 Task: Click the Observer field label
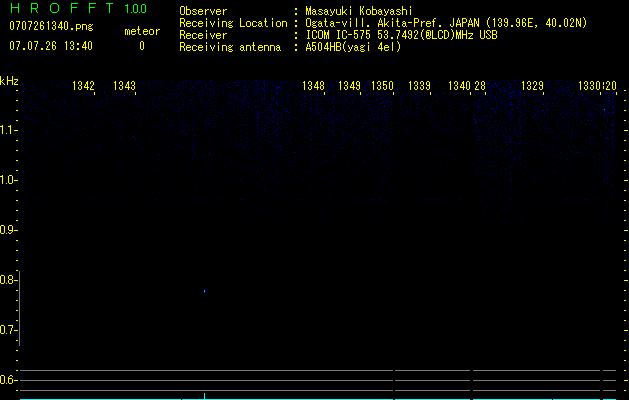[203, 11]
